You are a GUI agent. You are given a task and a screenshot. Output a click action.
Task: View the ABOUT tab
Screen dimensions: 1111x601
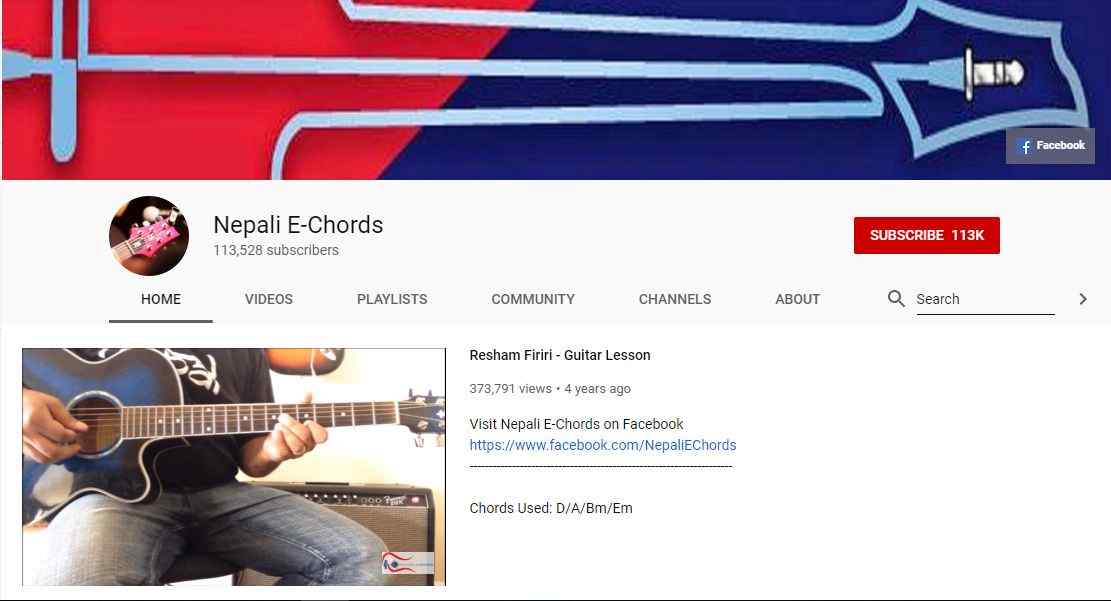coord(797,299)
